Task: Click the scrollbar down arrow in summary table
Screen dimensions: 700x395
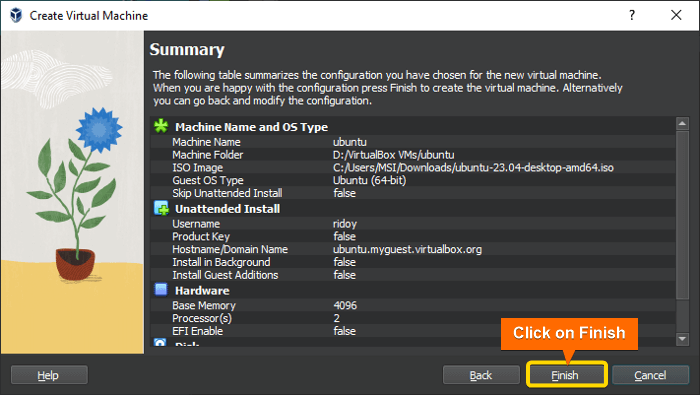Action: click(682, 339)
